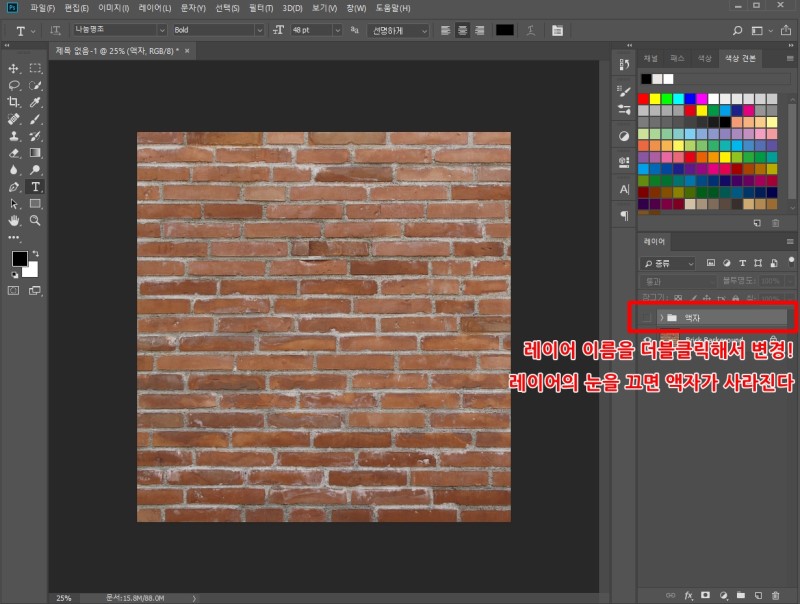This screenshot has height=604, width=800.
Task: Click the delete layer trash icon
Action: tap(775, 595)
